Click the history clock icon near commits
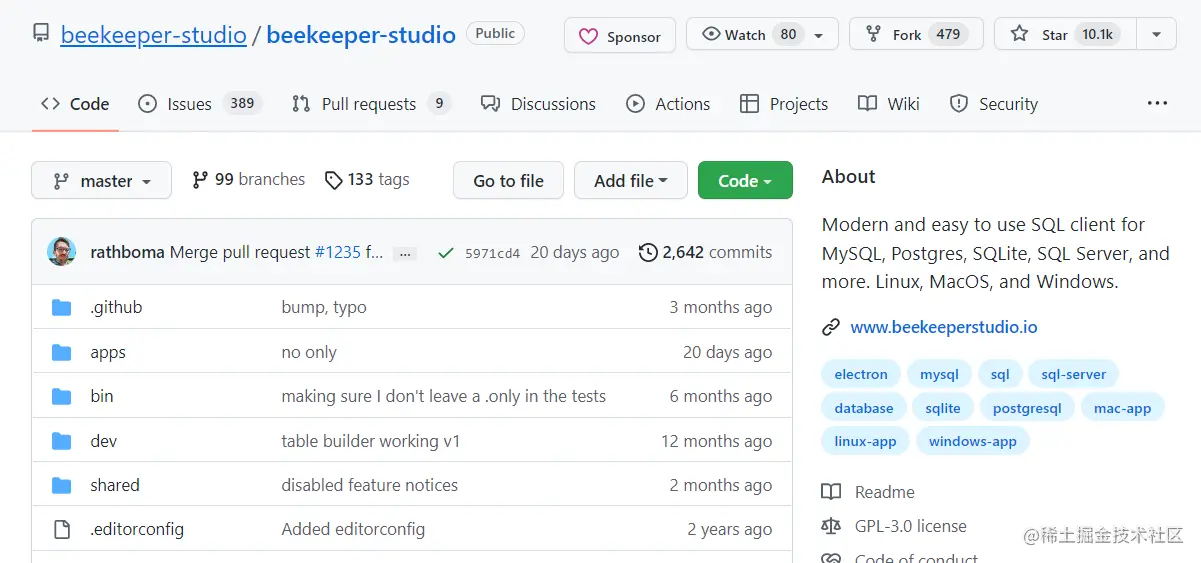 click(x=648, y=252)
